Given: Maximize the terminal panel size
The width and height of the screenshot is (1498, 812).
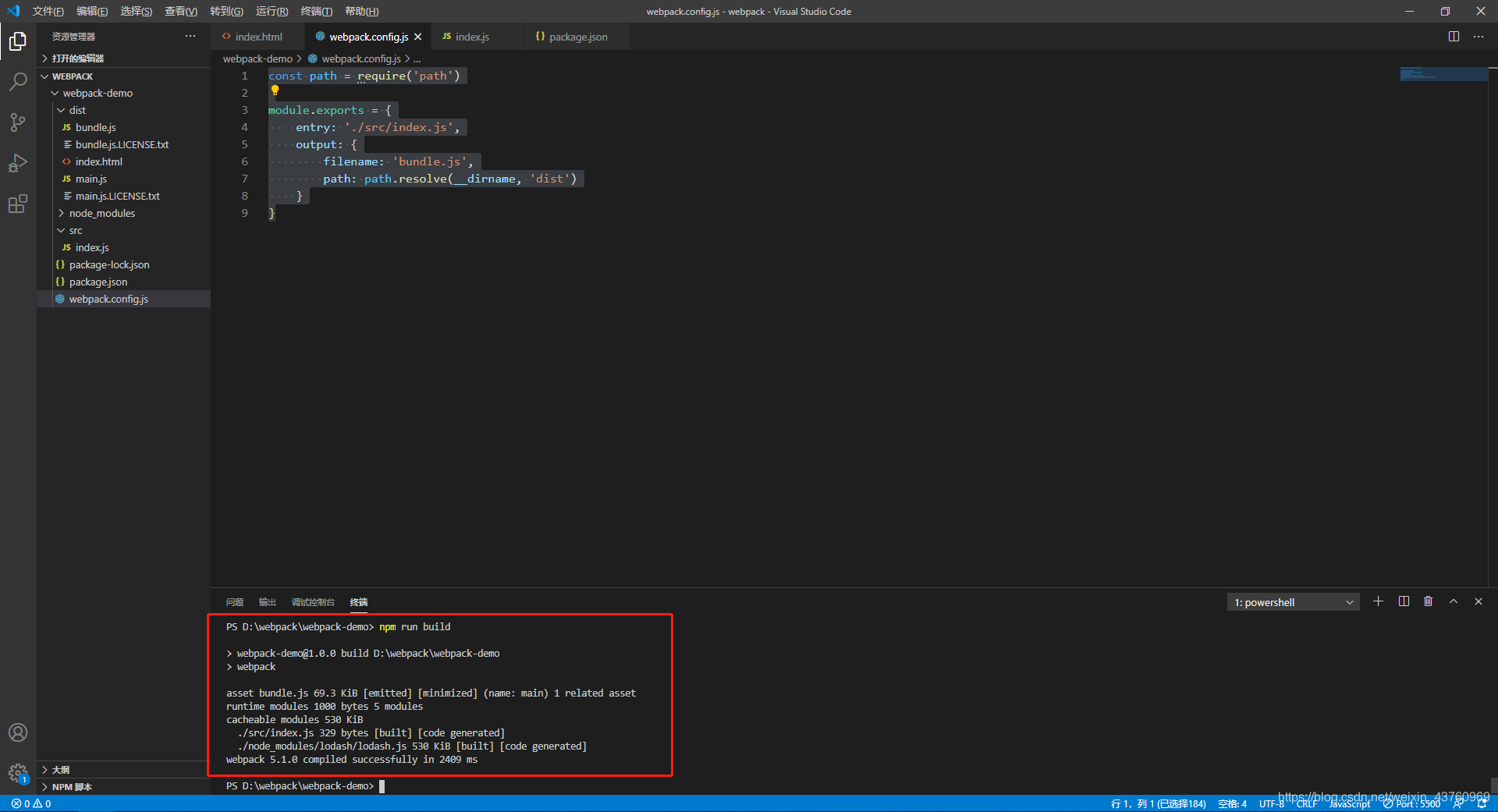Looking at the screenshot, I should coord(1454,601).
